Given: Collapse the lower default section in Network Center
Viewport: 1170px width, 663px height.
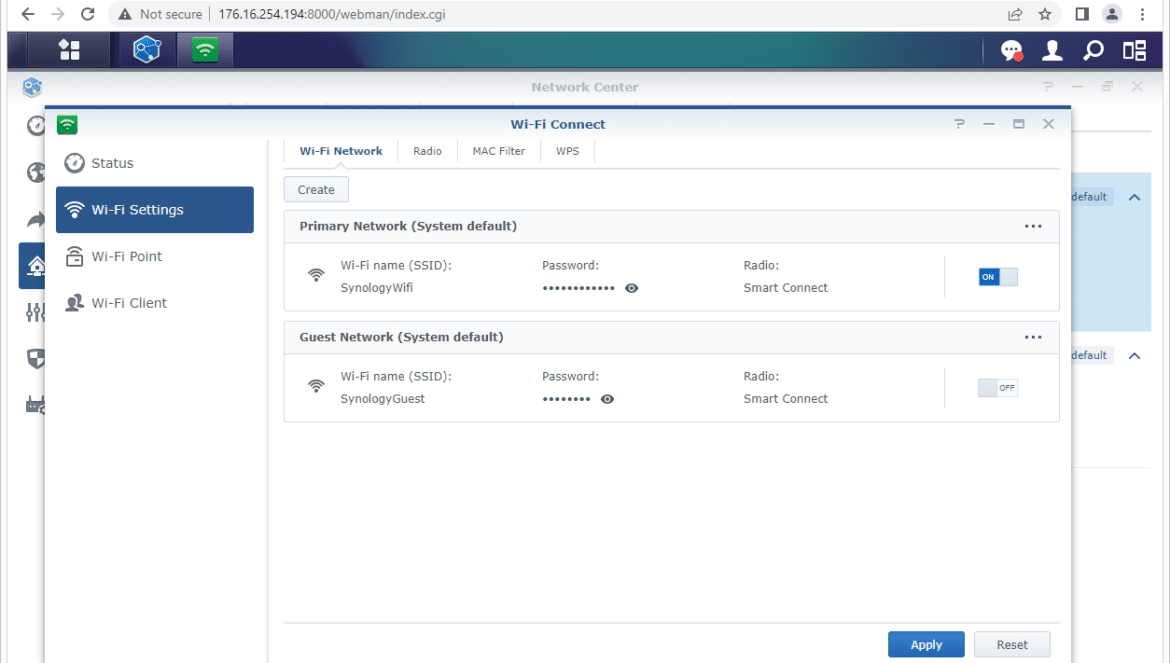Looking at the screenshot, I should pos(1134,356).
